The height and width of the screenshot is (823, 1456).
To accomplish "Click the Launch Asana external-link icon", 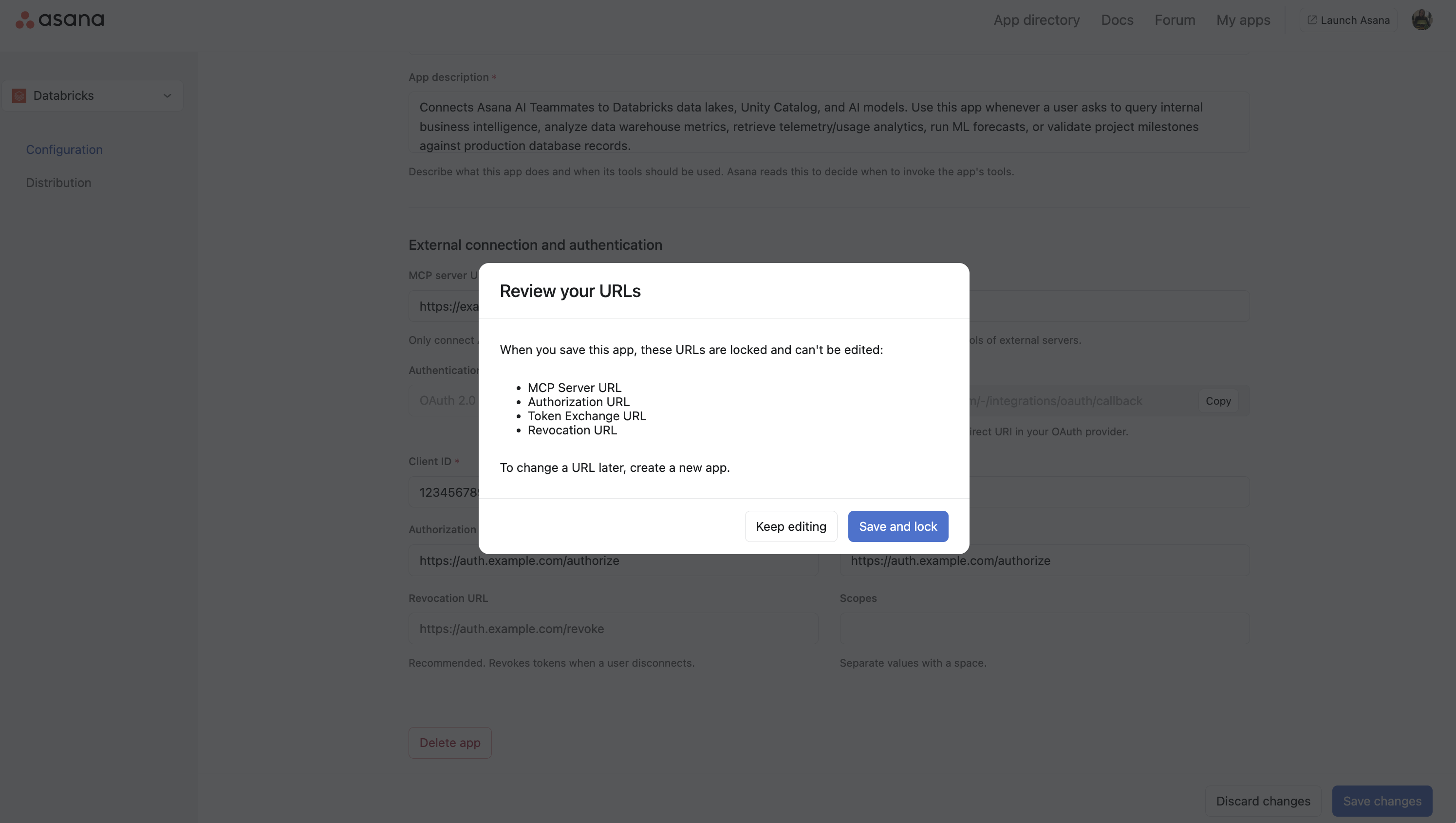I will [1312, 20].
